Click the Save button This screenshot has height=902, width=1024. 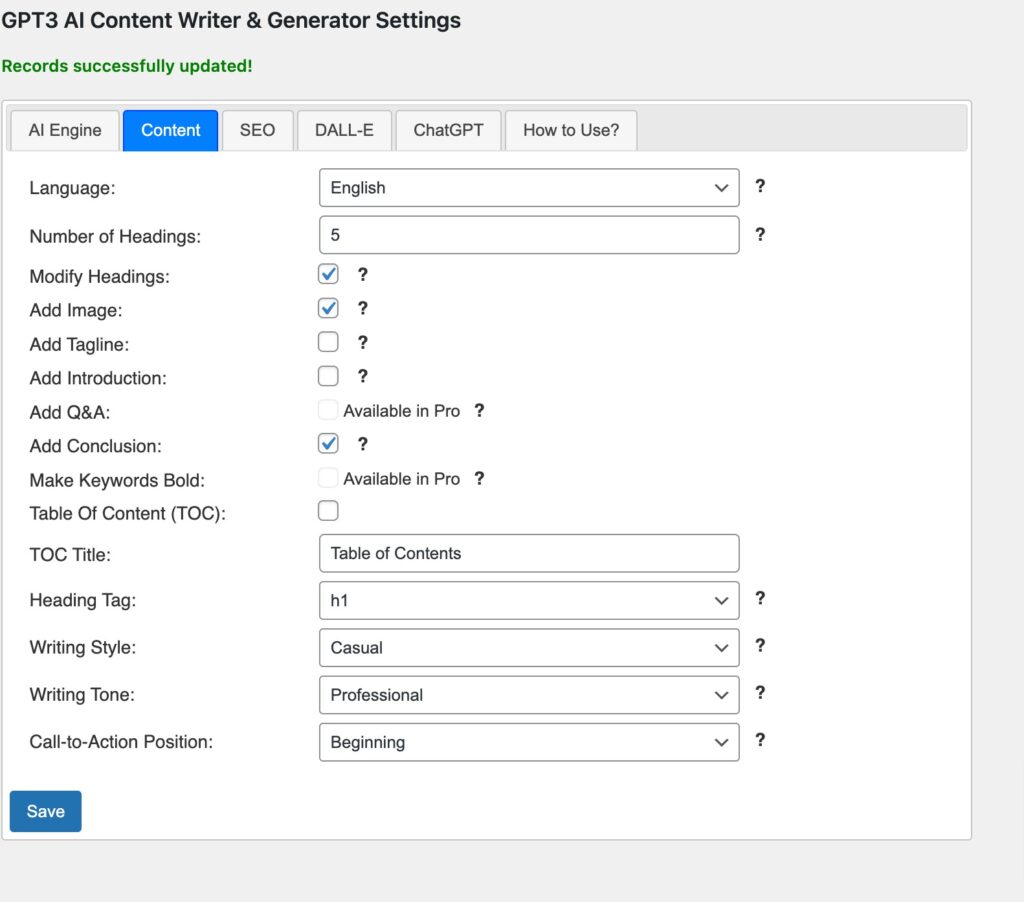point(46,811)
